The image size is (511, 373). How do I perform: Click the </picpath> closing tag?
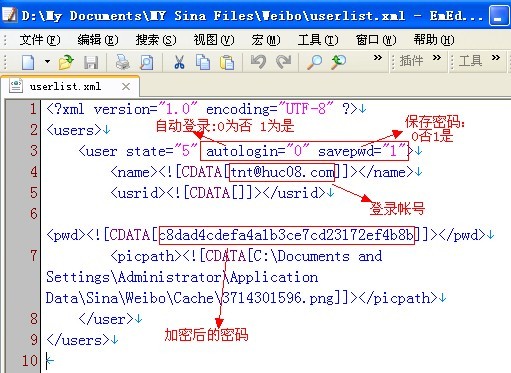(398, 298)
